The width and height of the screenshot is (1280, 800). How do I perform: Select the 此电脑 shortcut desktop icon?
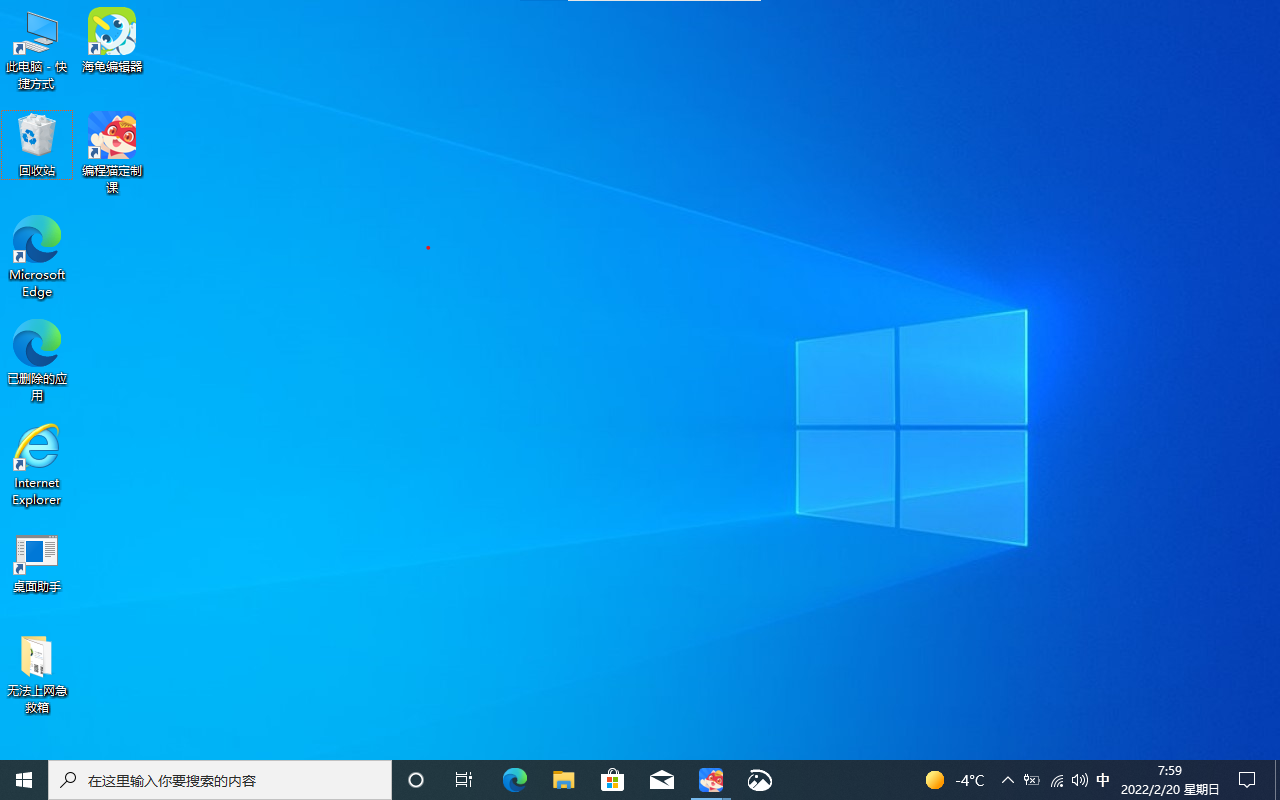coord(37,50)
